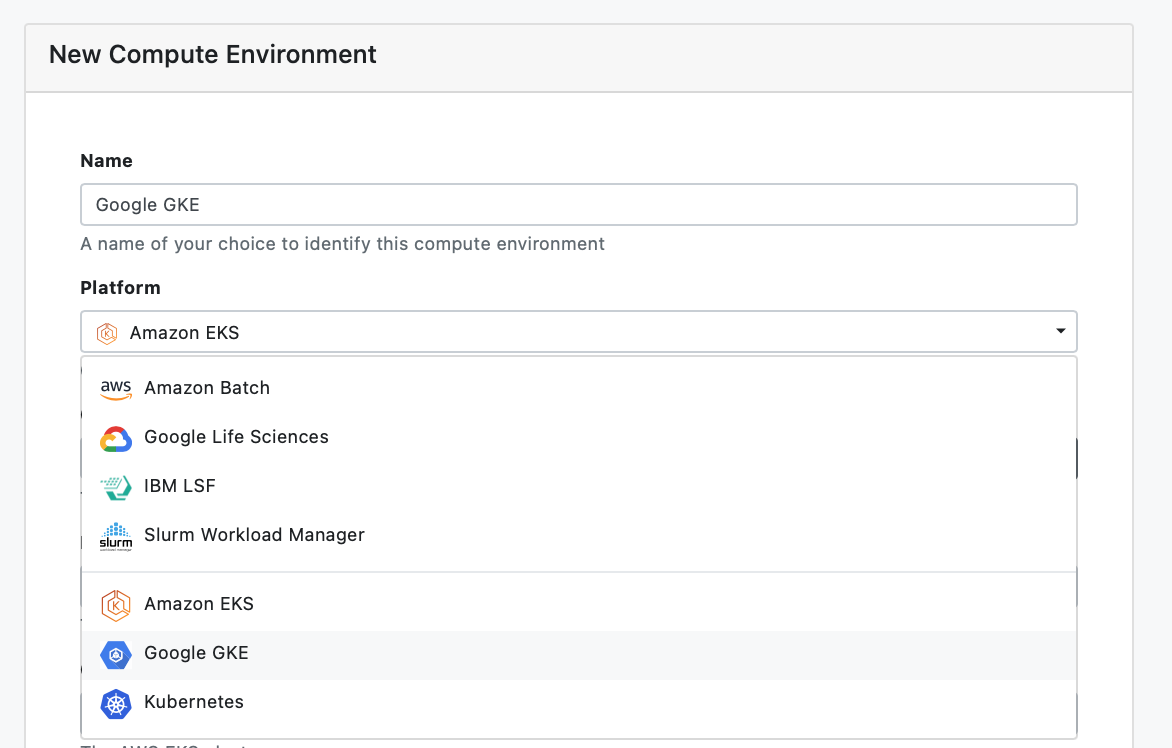Click the blue Google GKE hexagon icon

pyautogui.click(x=116, y=654)
